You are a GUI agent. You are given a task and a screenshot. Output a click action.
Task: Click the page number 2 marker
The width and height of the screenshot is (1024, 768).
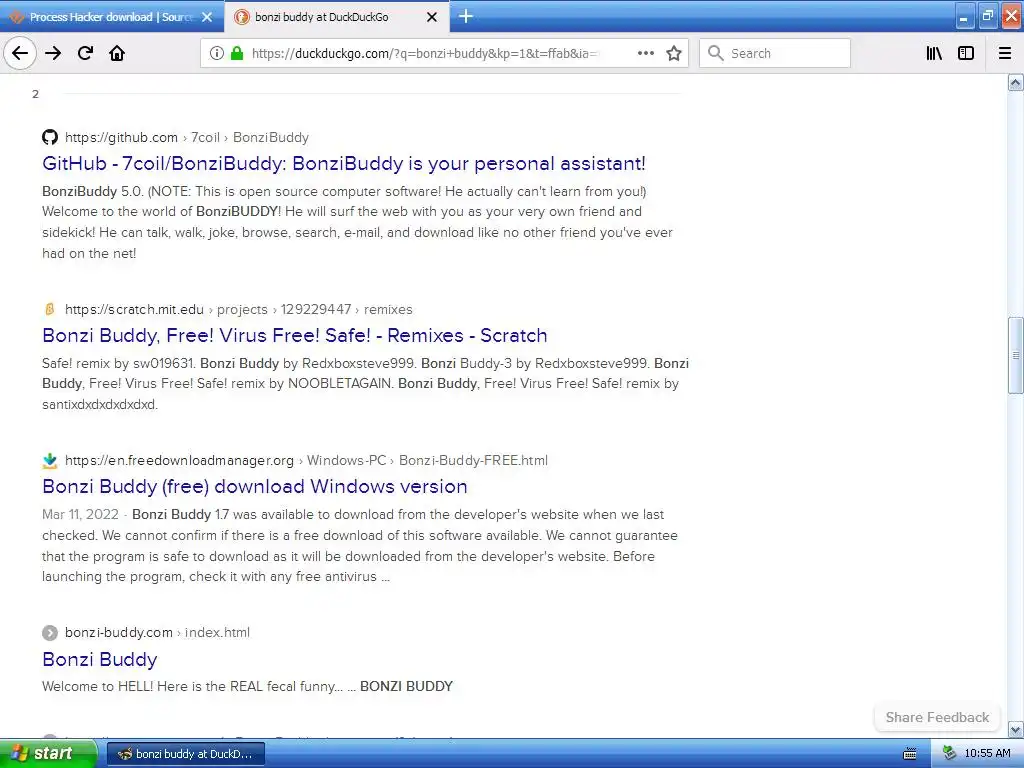click(35, 94)
